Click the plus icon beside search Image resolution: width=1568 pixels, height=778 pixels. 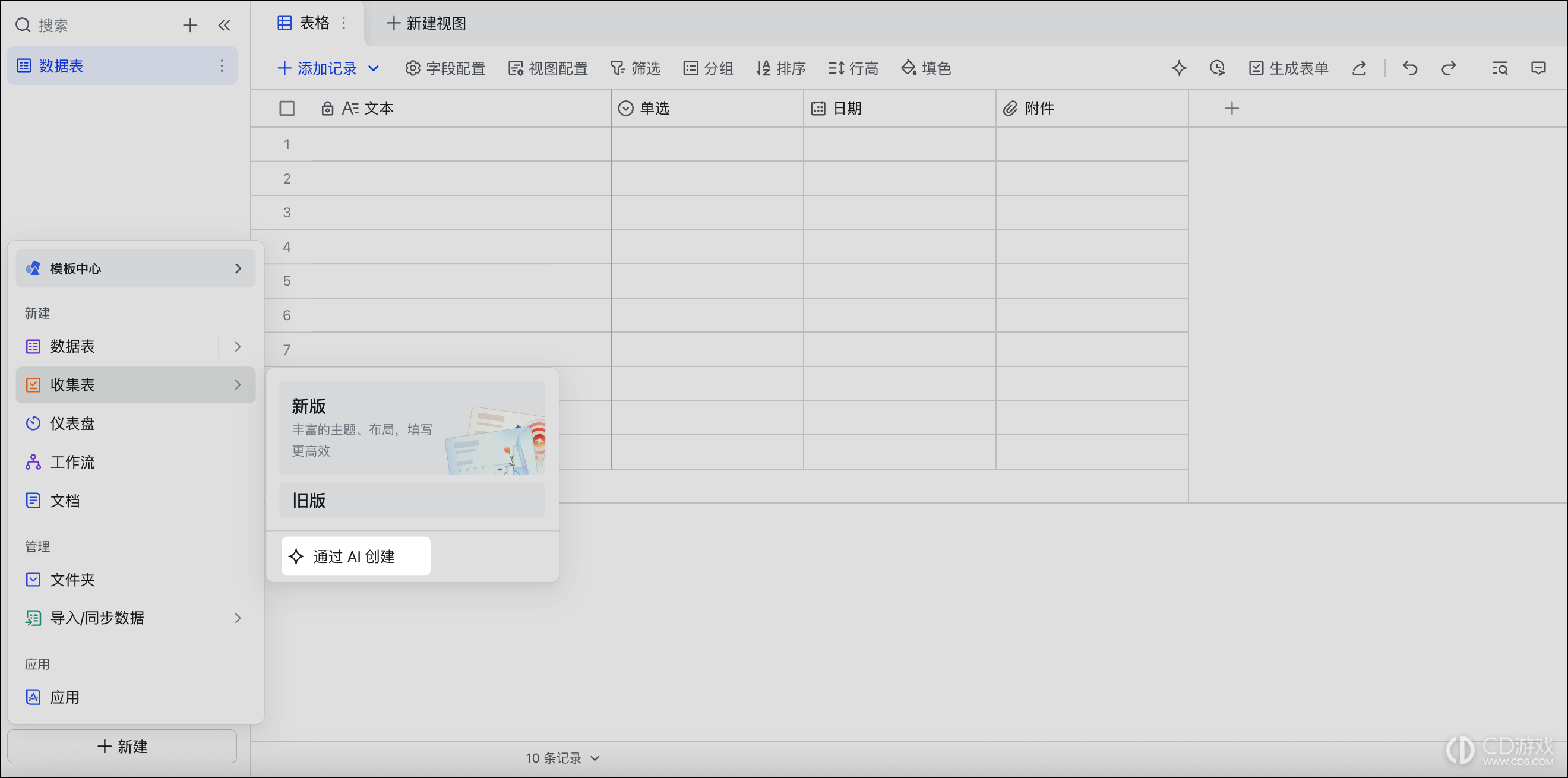[190, 25]
